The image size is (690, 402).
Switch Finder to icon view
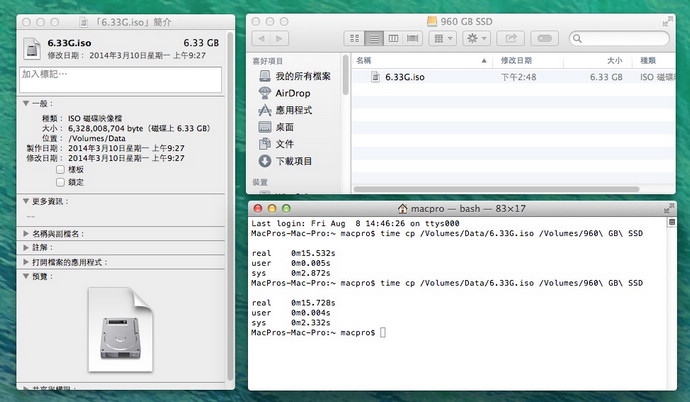pos(354,39)
